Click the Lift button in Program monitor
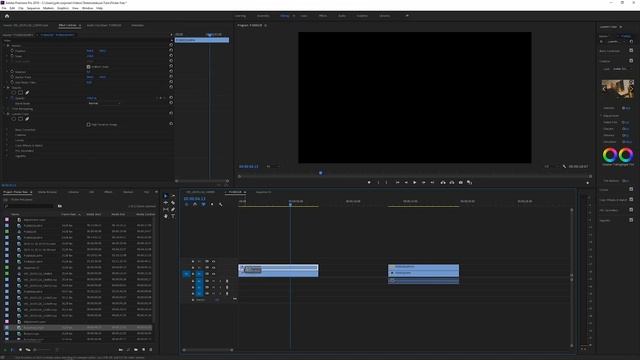640x360 pixels. [443, 182]
